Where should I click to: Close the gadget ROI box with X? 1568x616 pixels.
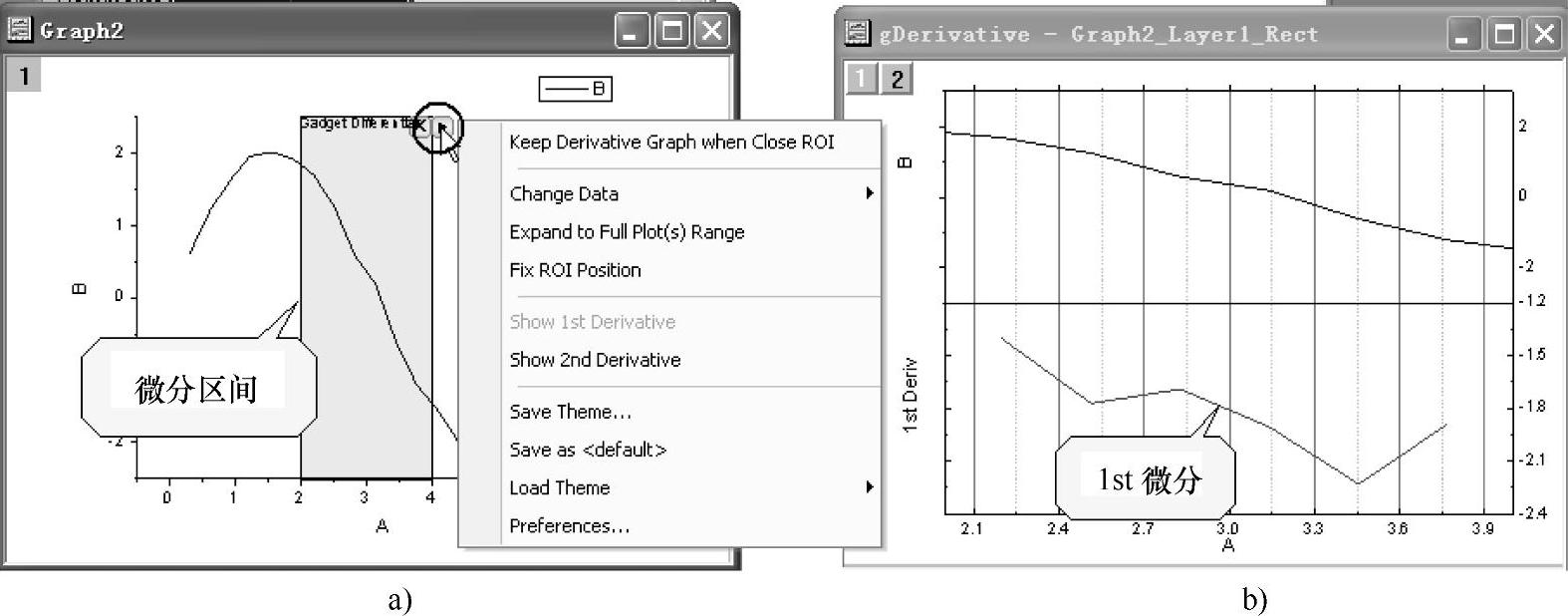420,125
